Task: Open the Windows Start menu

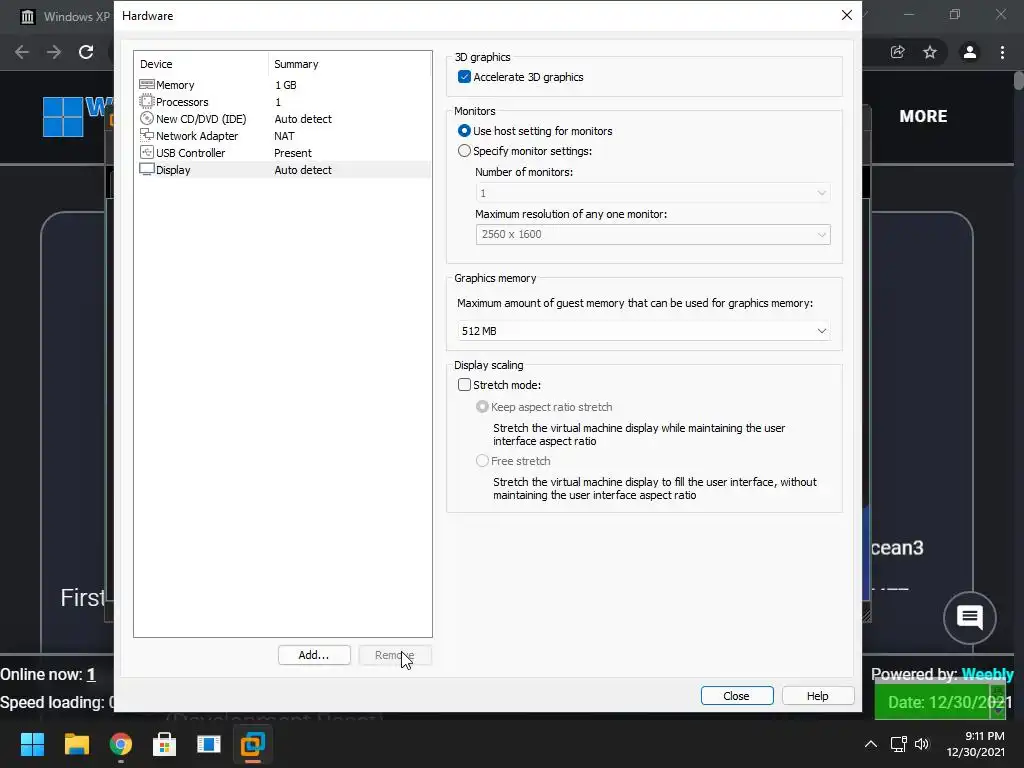Action: point(32,744)
